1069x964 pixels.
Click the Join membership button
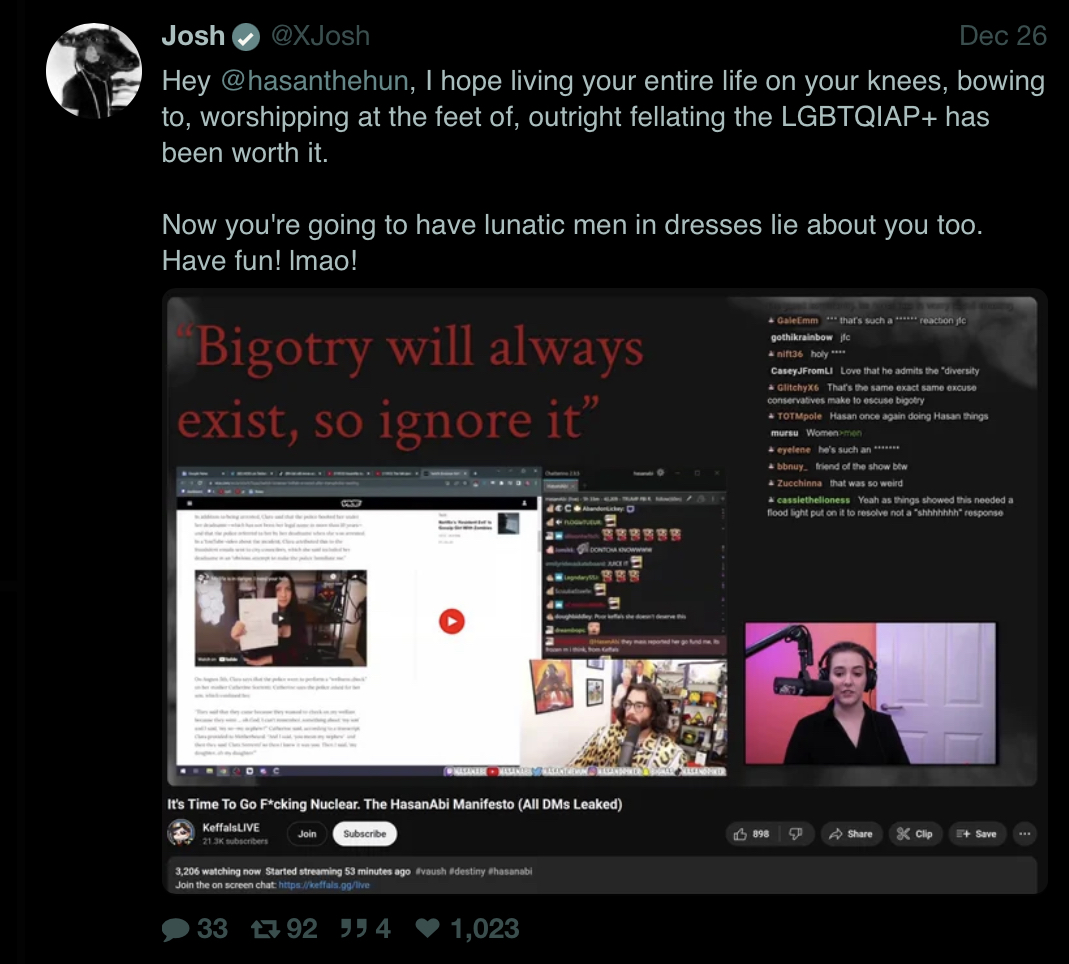[307, 834]
